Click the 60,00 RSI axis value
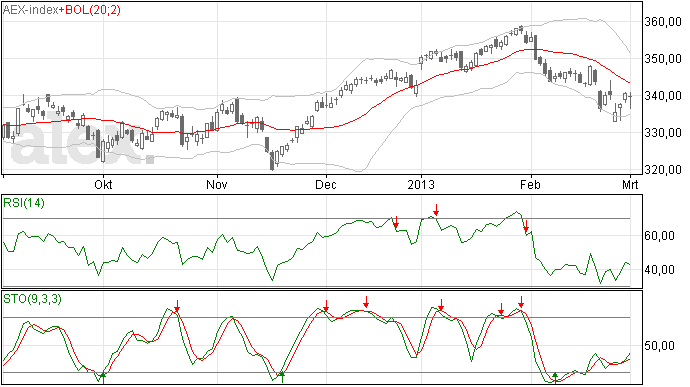Image resolution: width=690 pixels, height=387 pixels. (659, 236)
